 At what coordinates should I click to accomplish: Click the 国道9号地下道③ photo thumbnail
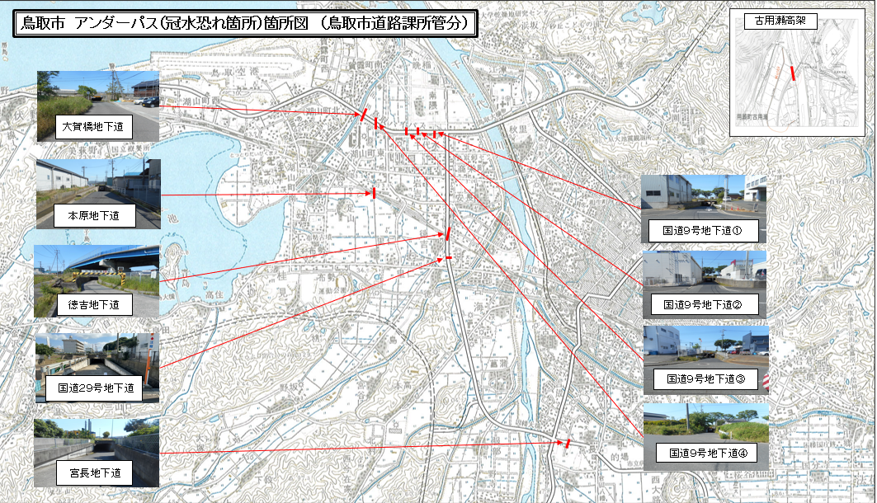tap(706, 360)
